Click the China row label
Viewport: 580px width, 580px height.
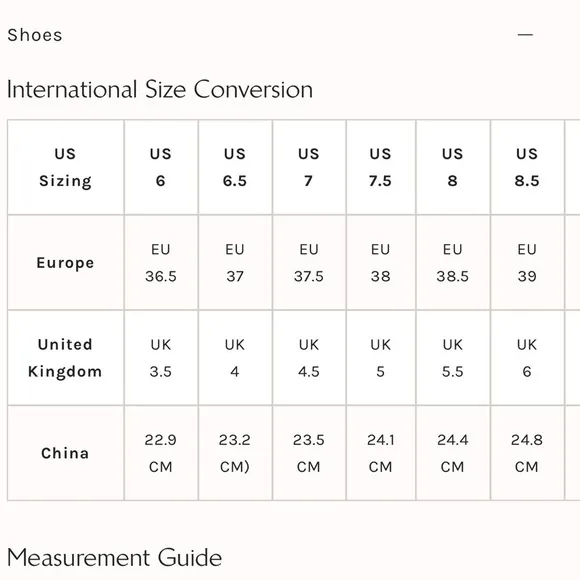(x=65, y=453)
